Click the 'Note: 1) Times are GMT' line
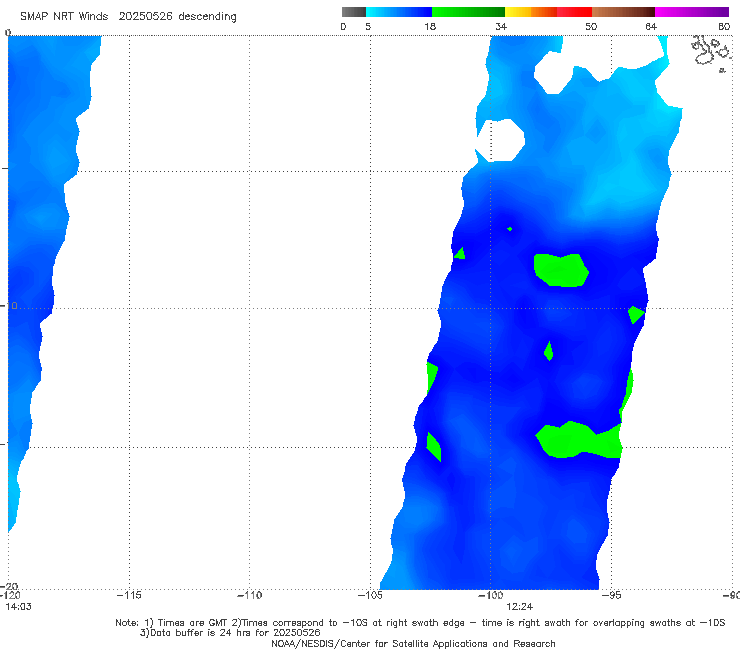 tap(420, 623)
